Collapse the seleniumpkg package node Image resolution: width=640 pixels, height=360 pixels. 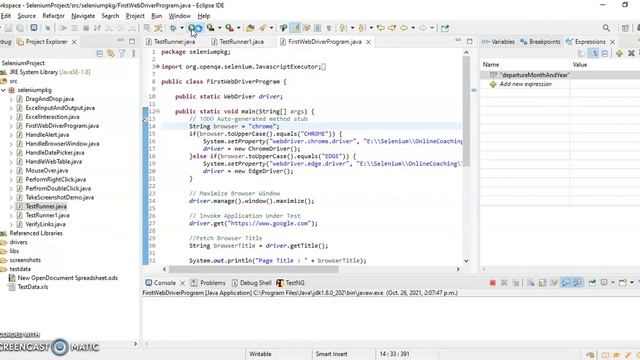3,90
